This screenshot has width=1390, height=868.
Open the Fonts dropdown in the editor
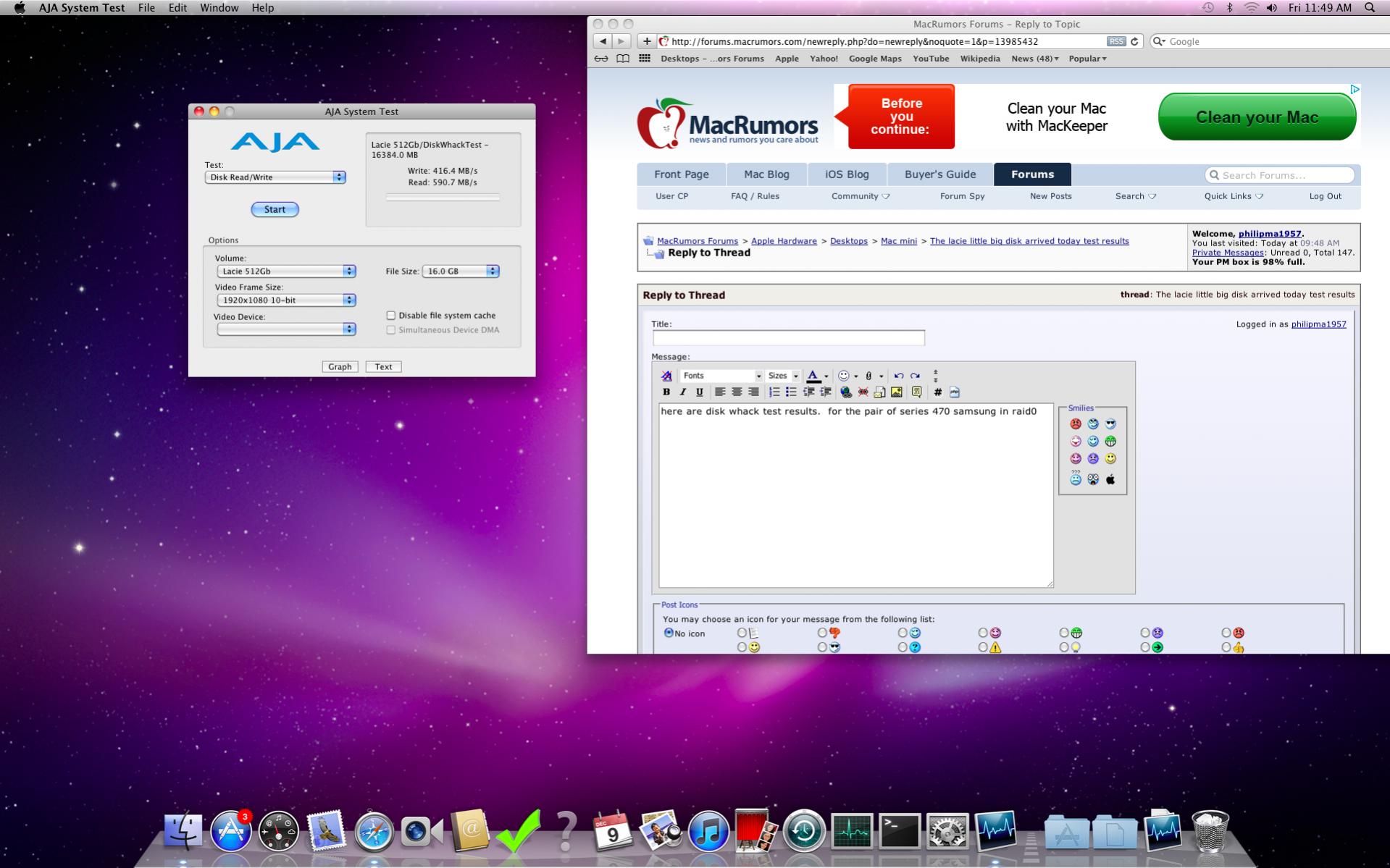coord(721,376)
